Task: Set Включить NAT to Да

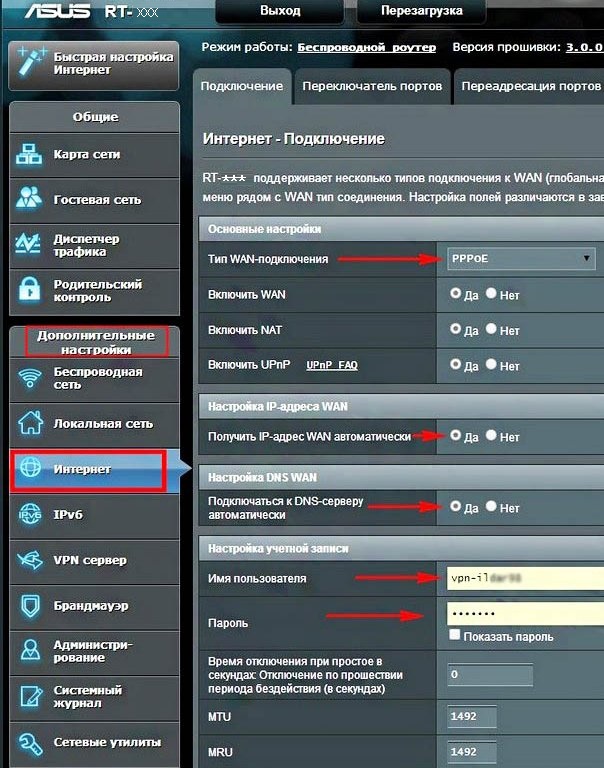Action: [x=456, y=329]
